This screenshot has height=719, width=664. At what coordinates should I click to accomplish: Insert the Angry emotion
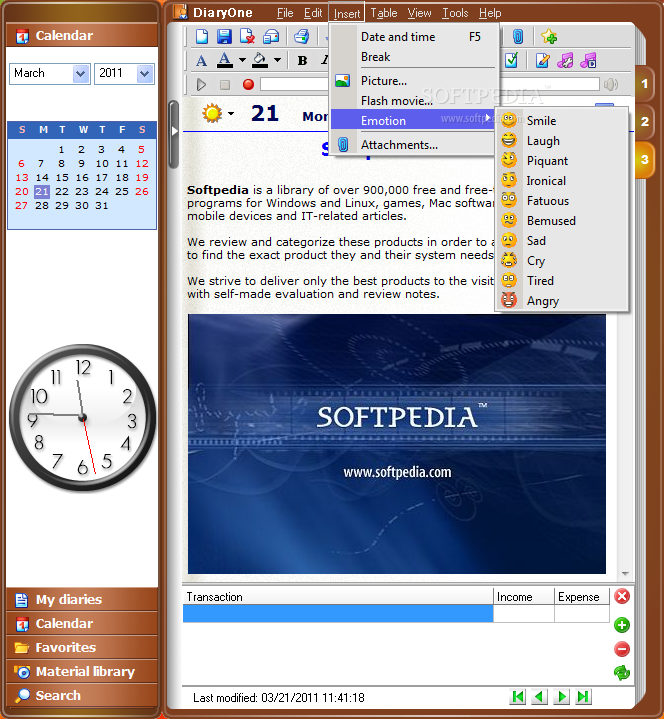[x=561, y=301]
